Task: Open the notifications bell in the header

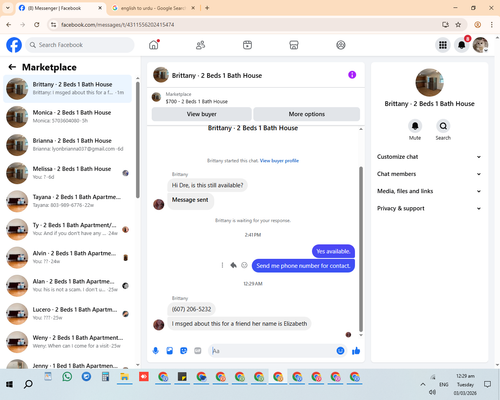Action: tap(462, 45)
